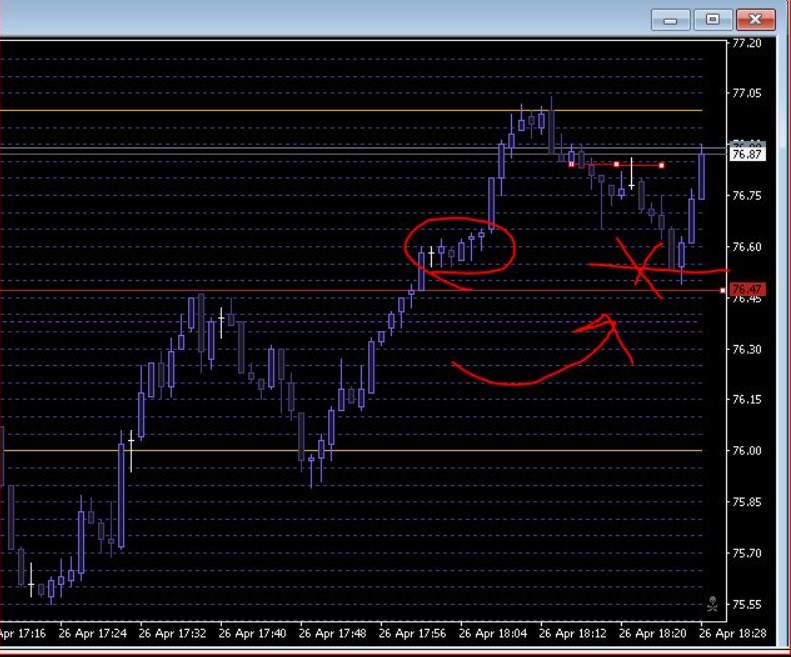791x657 pixels.
Task: Select the red 76.47 price level label
Action: click(747, 289)
